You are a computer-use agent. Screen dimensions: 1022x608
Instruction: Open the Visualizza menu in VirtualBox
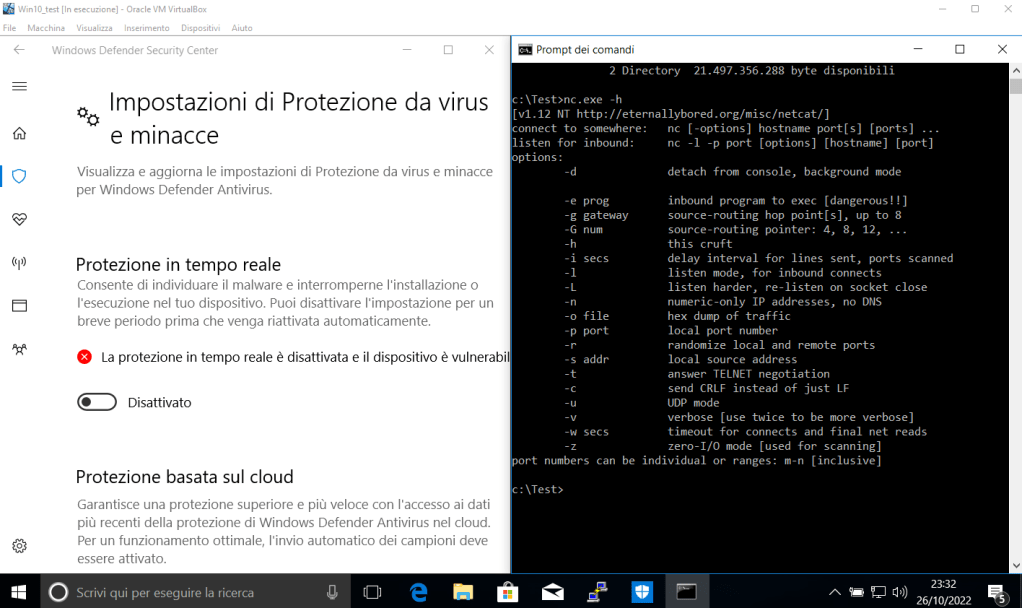click(94, 28)
